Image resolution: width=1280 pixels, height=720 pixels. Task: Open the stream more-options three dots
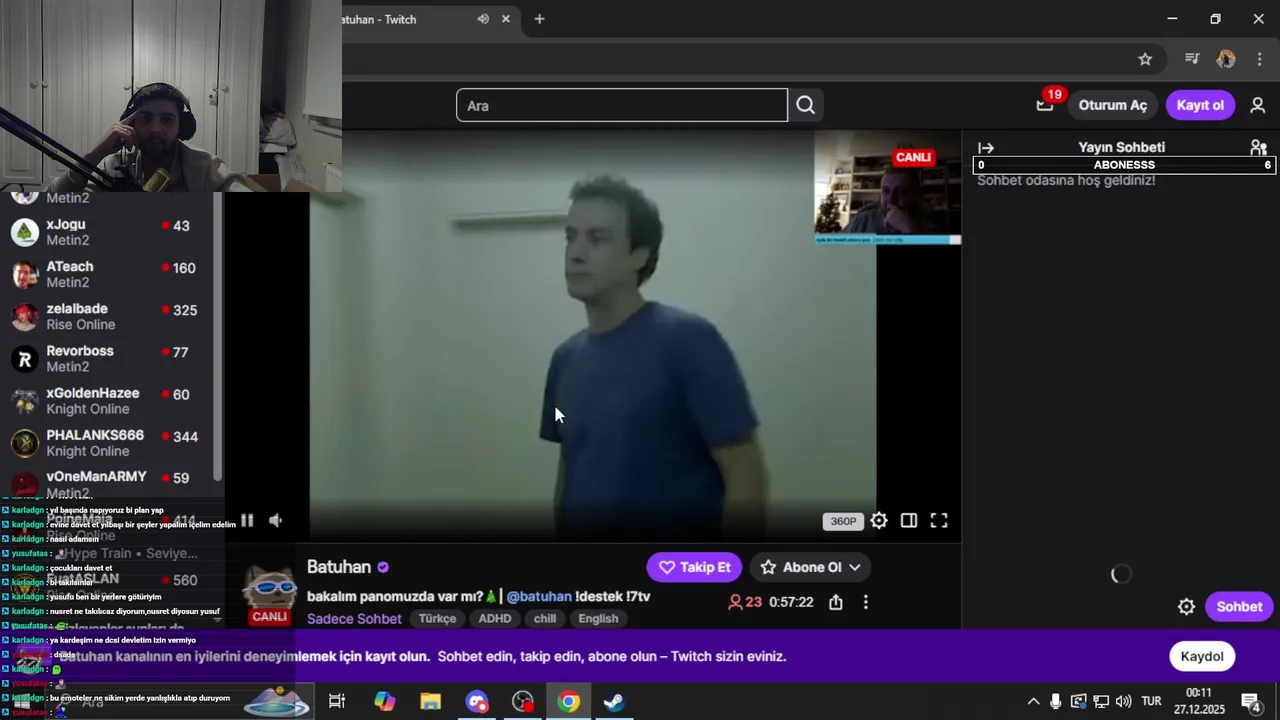(865, 602)
